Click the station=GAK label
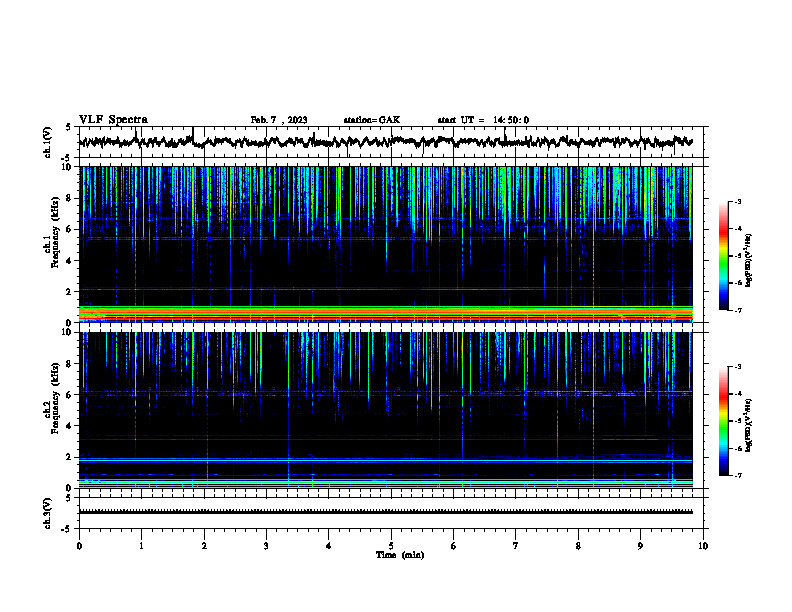 (x=372, y=120)
